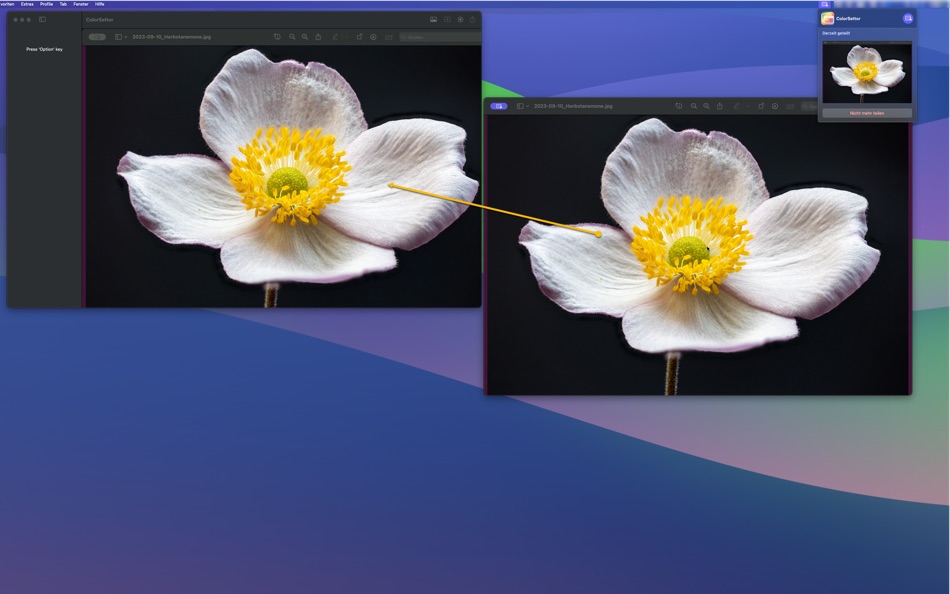
Task: Click the target icon in ColorSettor title bar
Action: (460, 19)
